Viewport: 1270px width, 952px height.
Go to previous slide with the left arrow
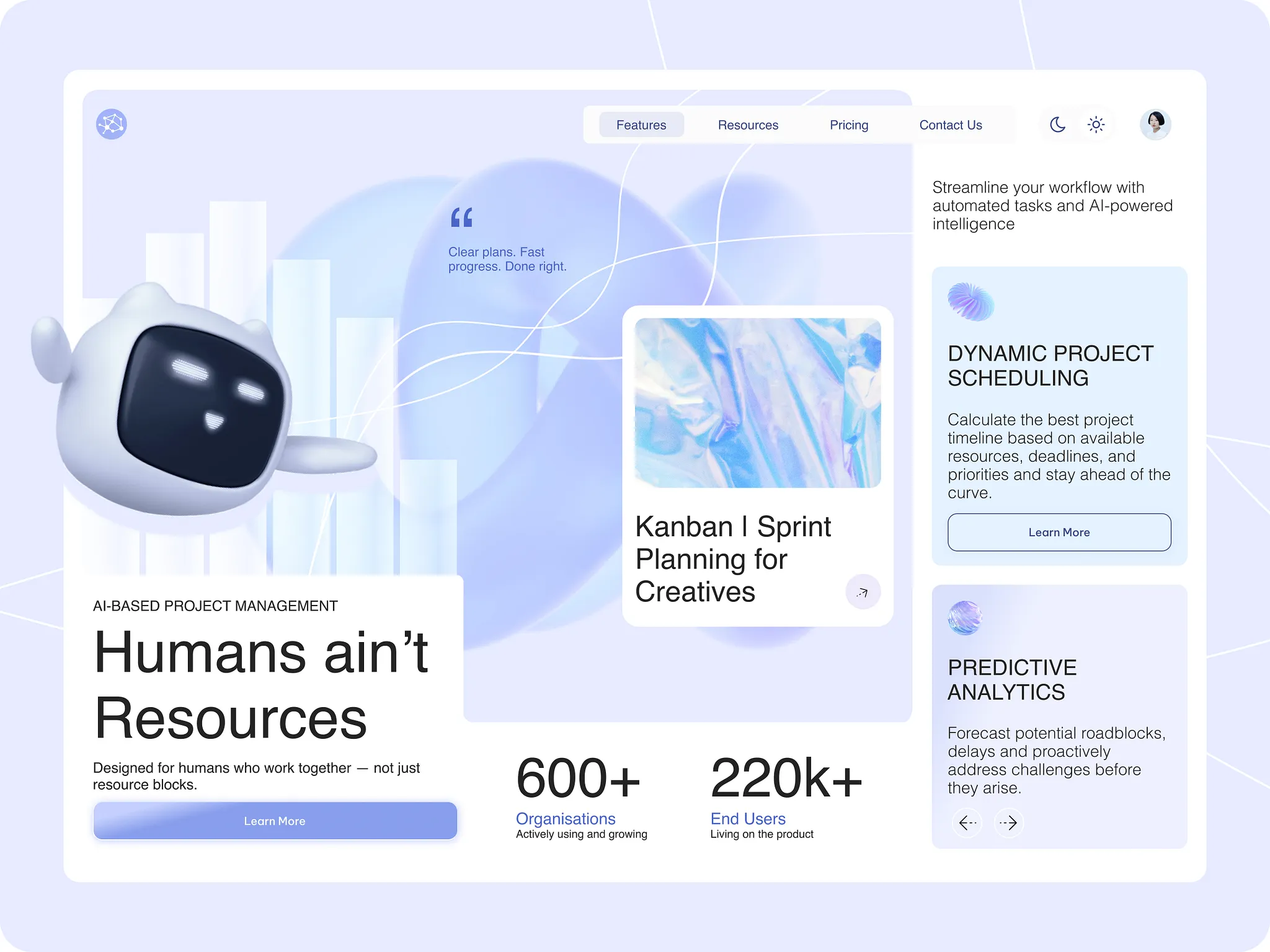click(967, 823)
